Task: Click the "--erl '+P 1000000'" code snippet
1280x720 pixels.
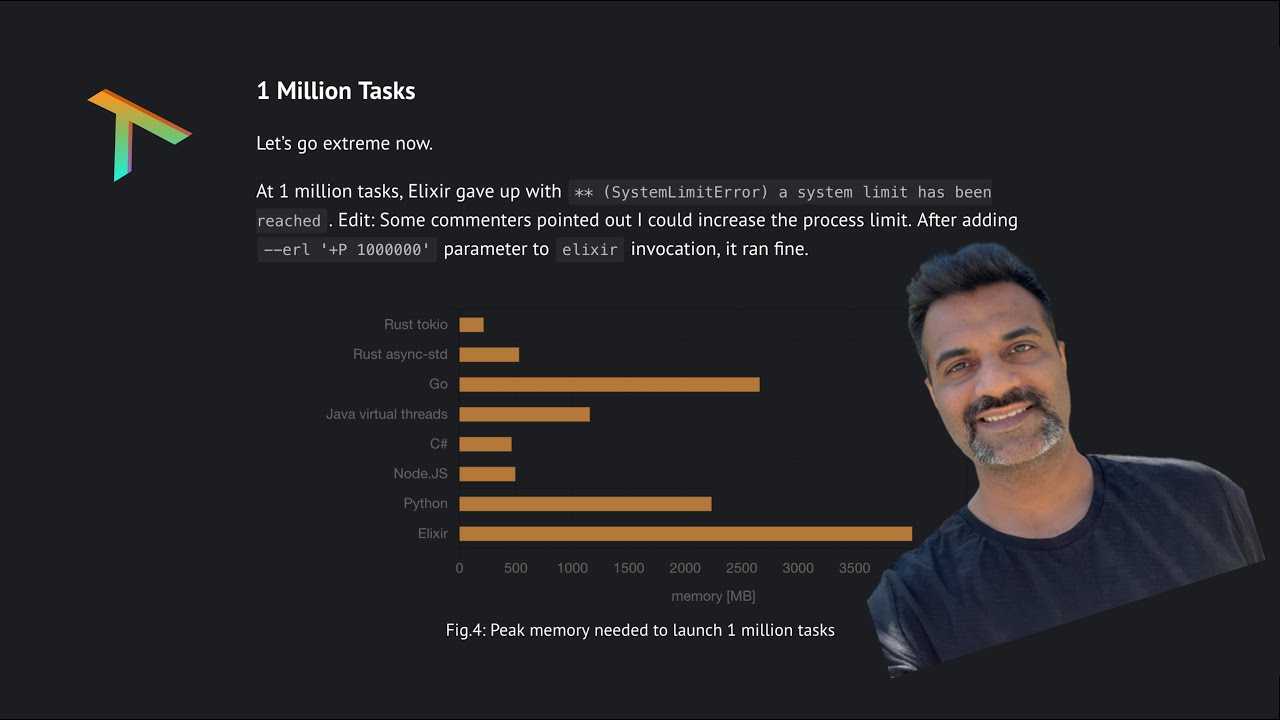Action: coord(346,249)
